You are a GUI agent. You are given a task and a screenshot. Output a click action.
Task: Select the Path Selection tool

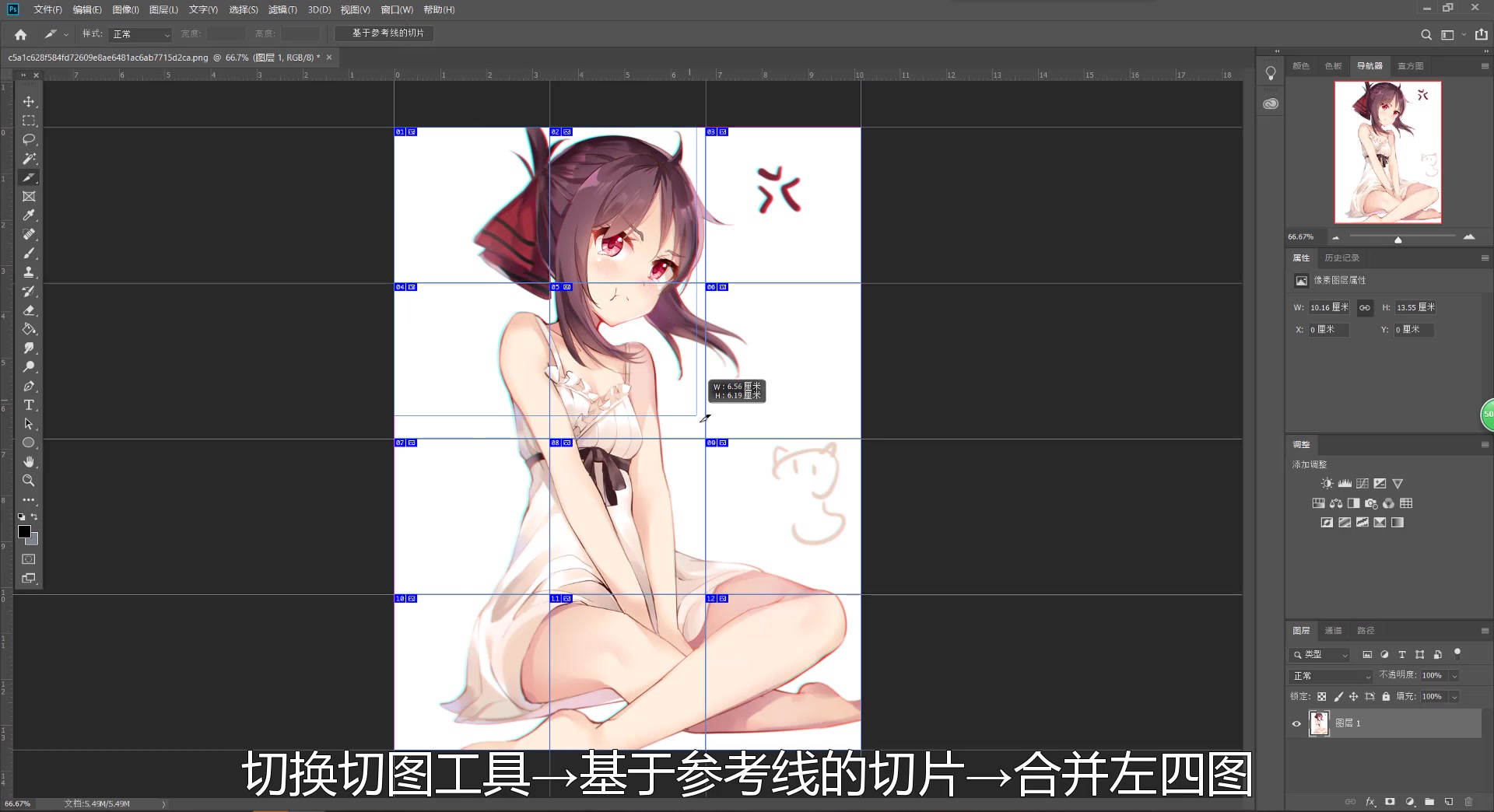click(x=29, y=424)
